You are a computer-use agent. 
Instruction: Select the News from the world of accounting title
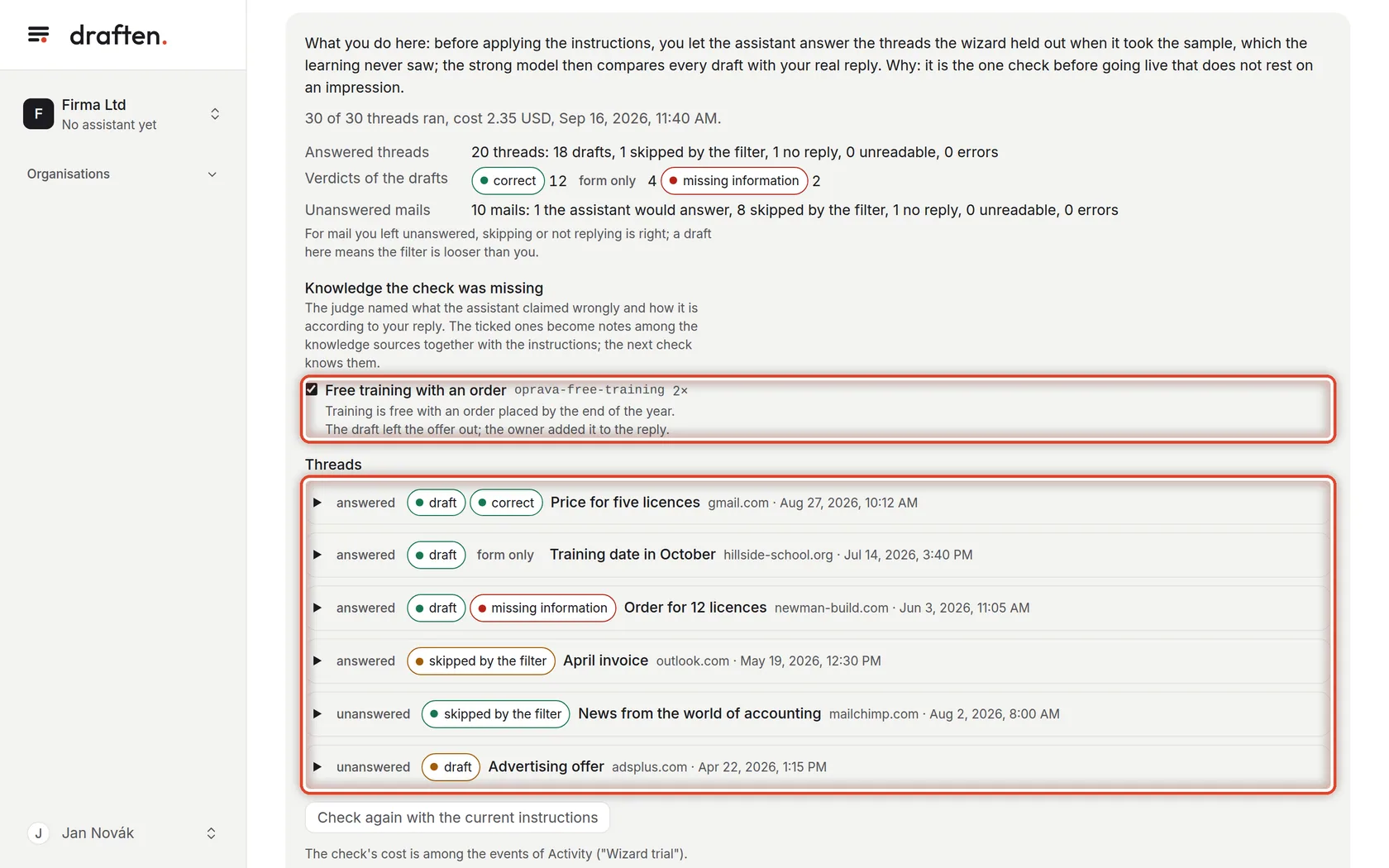699,713
